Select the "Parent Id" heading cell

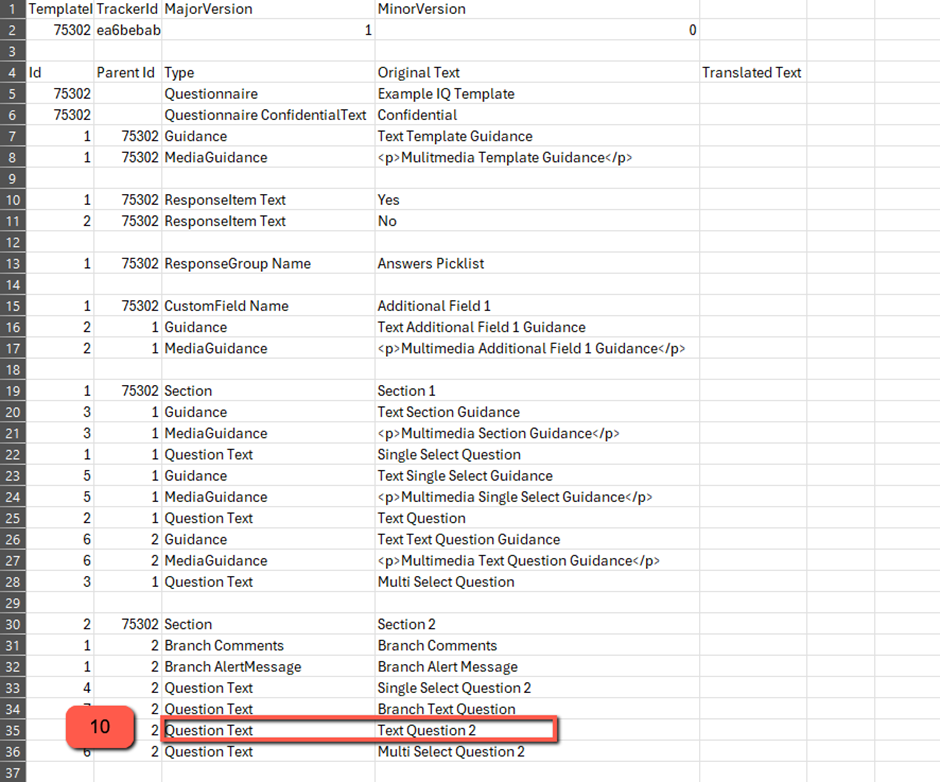pos(126,72)
